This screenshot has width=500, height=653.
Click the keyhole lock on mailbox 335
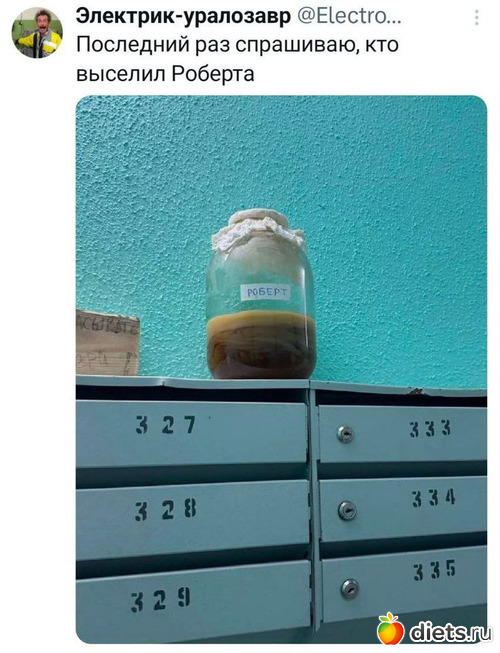coord(350,589)
